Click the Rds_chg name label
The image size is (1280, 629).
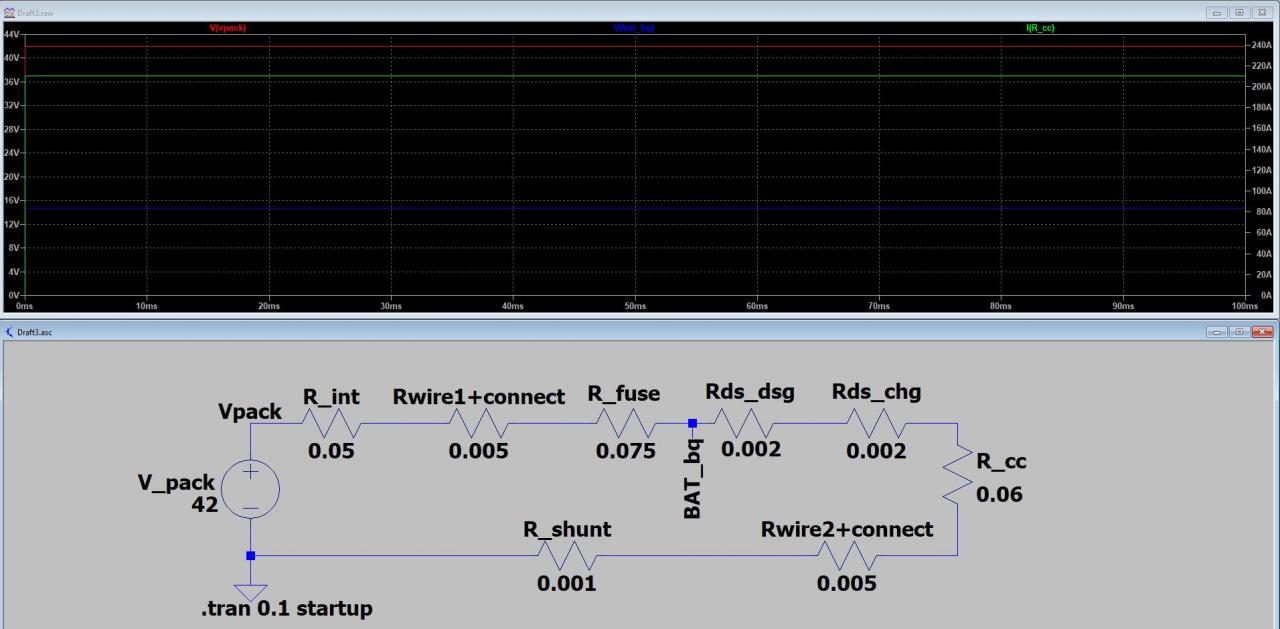click(x=876, y=392)
